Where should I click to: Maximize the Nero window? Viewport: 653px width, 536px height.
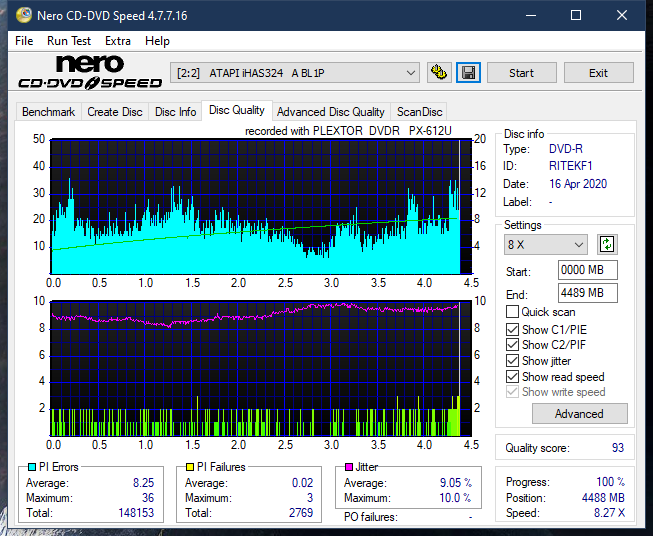click(x=576, y=15)
